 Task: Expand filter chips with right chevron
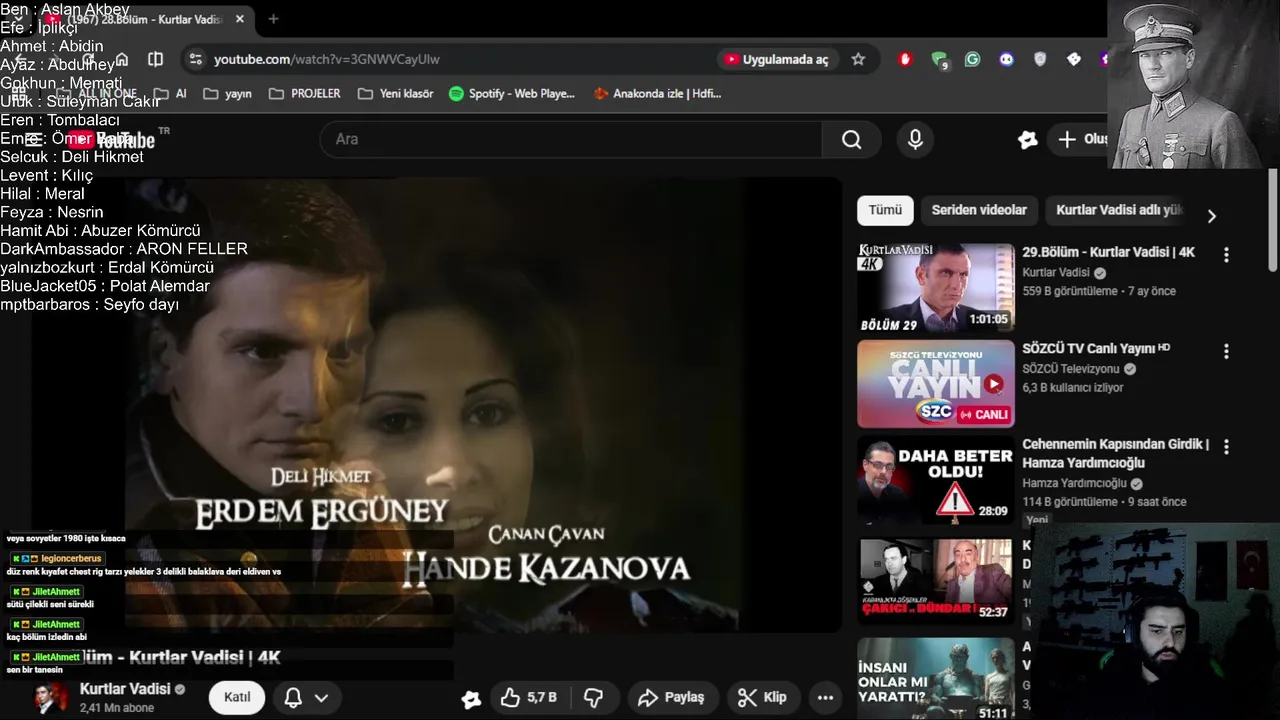pyautogui.click(x=1212, y=216)
